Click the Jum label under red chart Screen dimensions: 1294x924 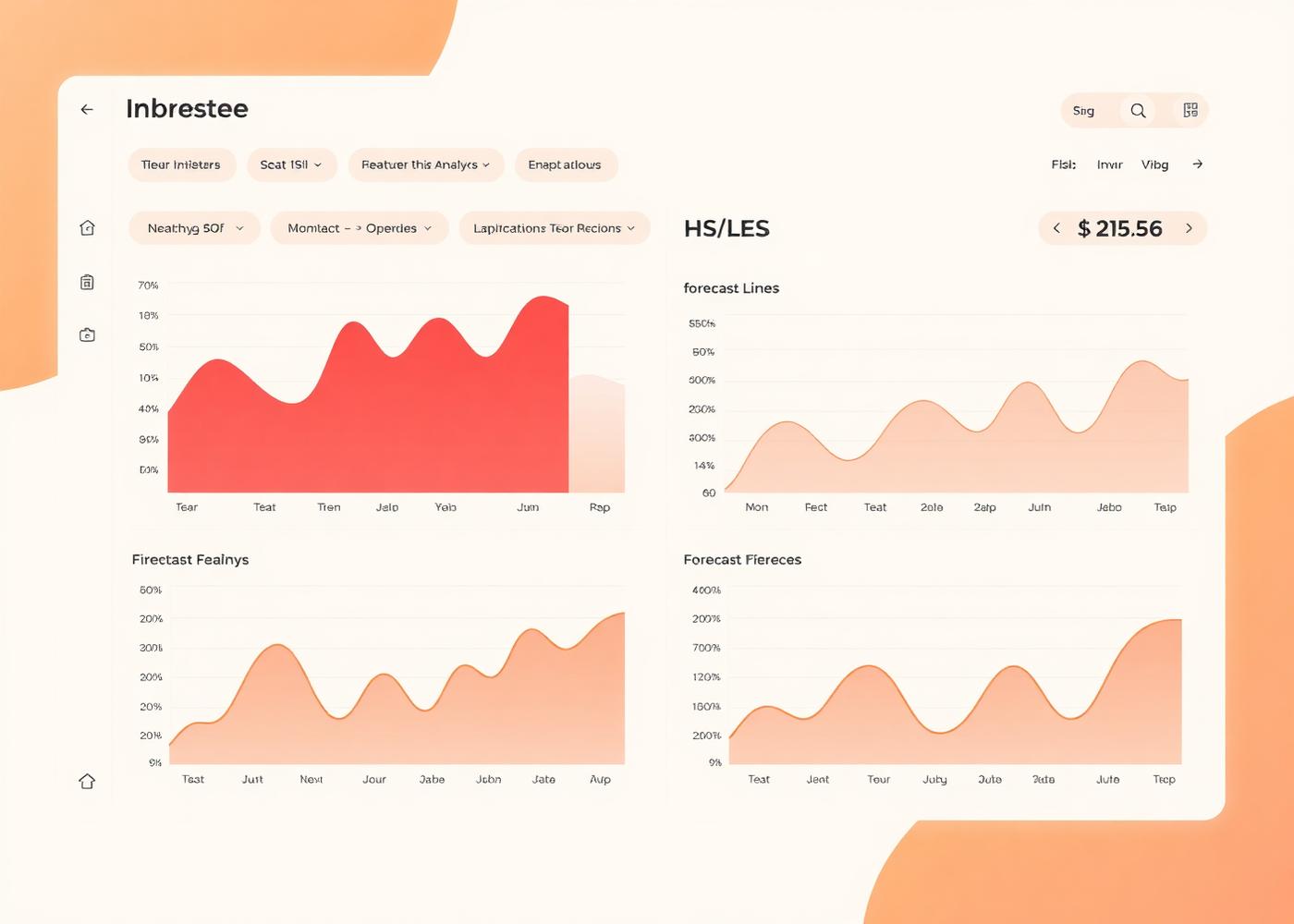(x=528, y=507)
